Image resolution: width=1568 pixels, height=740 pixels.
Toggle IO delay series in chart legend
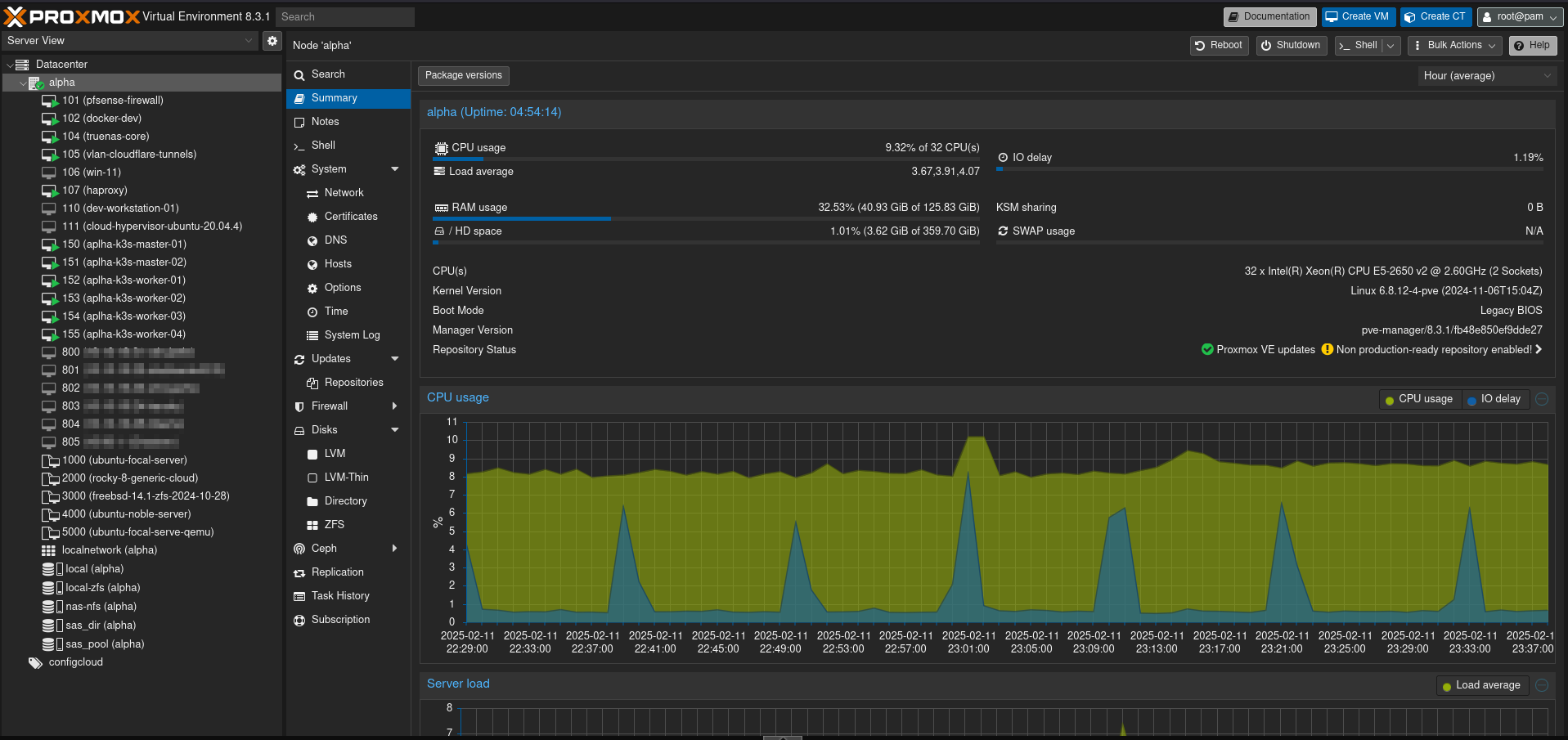coord(1494,399)
